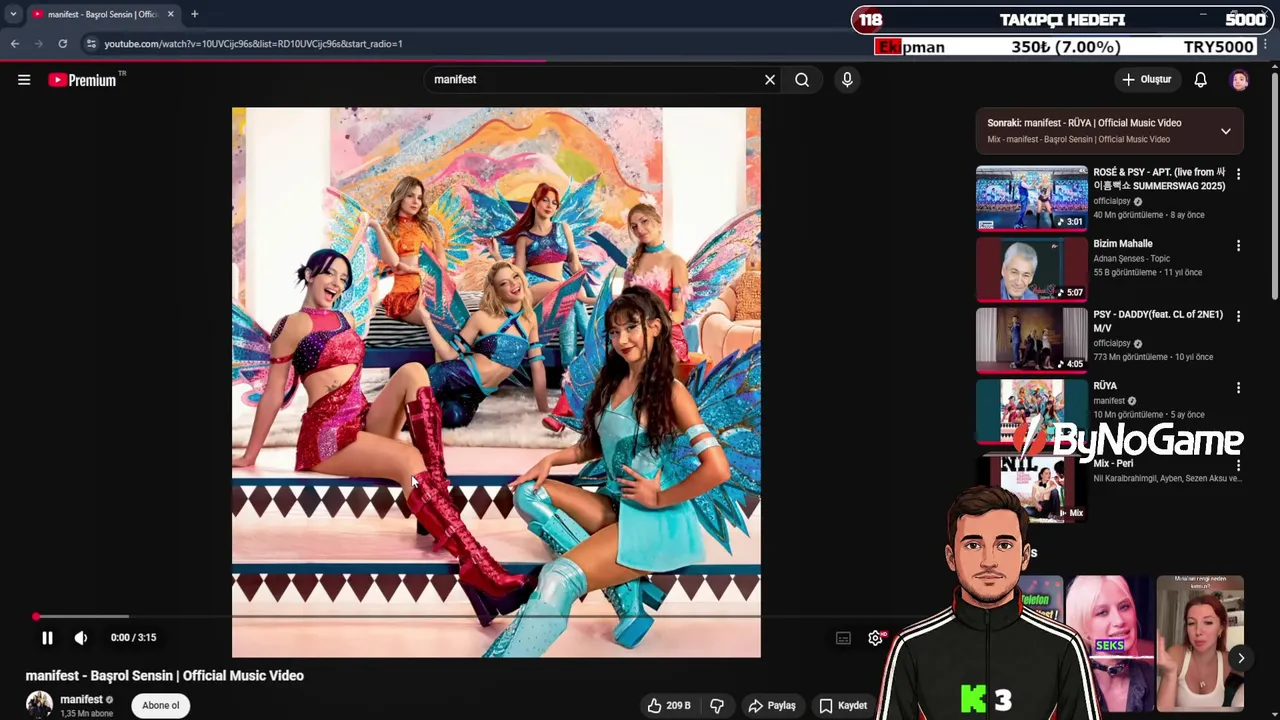Start voice search with microphone icon
This screenshot has height=720, width=1280.
pos(847,80)
